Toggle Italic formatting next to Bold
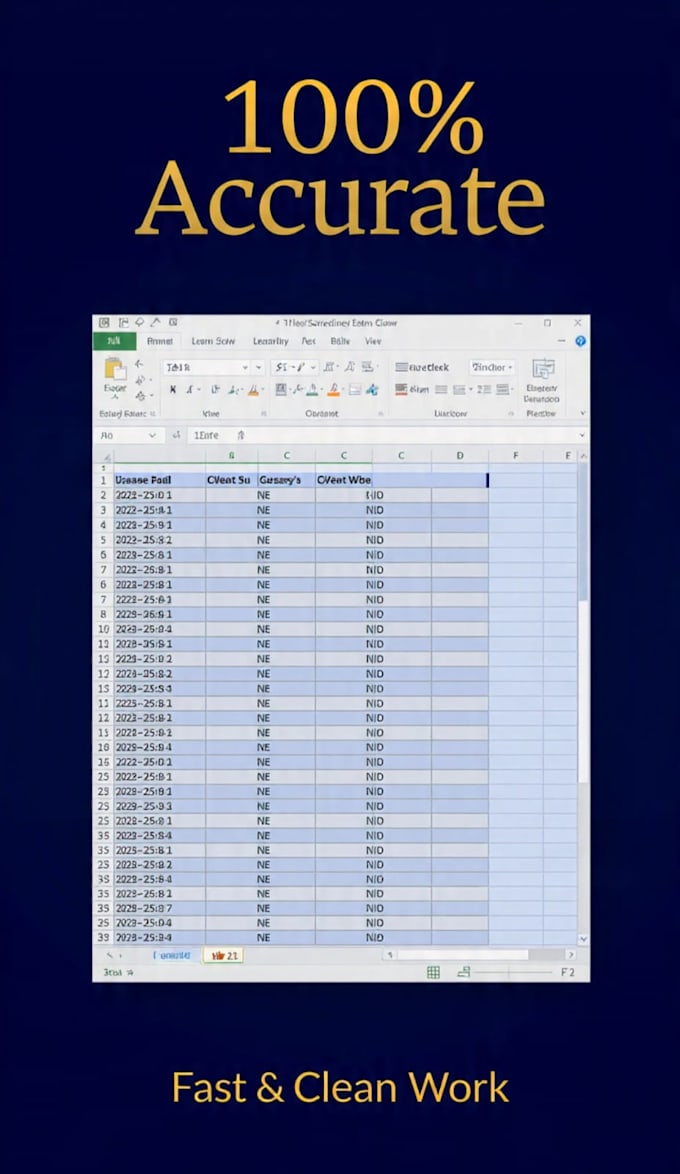Viewport: 680px width, 1174px height. click(190, 389)
